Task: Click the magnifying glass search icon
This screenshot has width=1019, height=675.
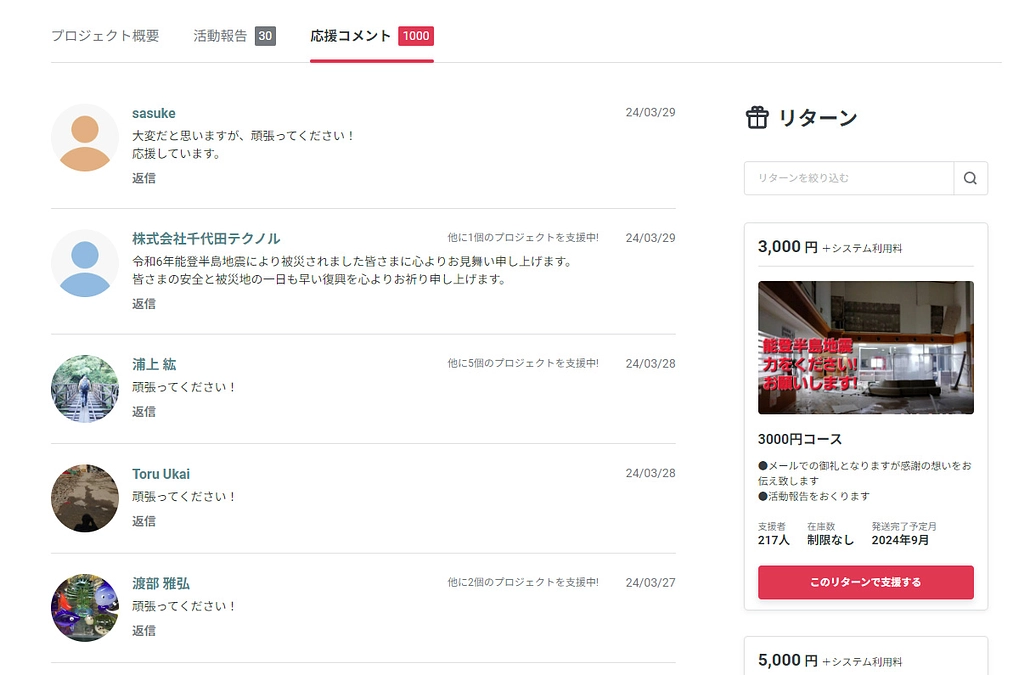Action: pos(969,178)
